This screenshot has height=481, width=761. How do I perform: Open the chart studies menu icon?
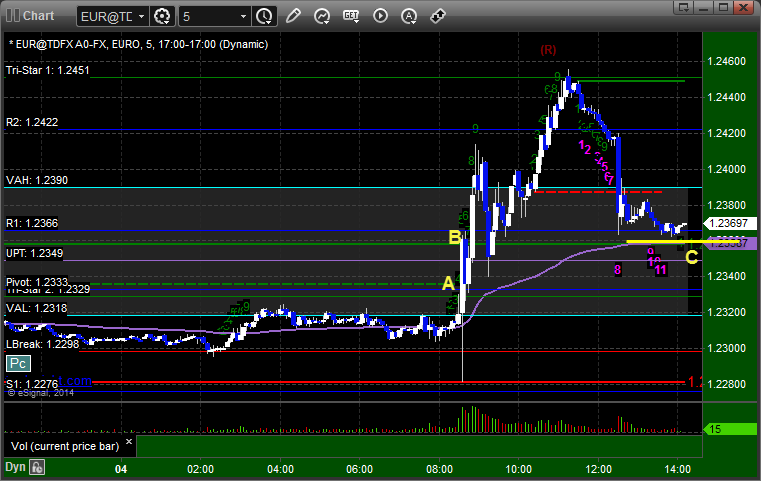coord(322,16)
